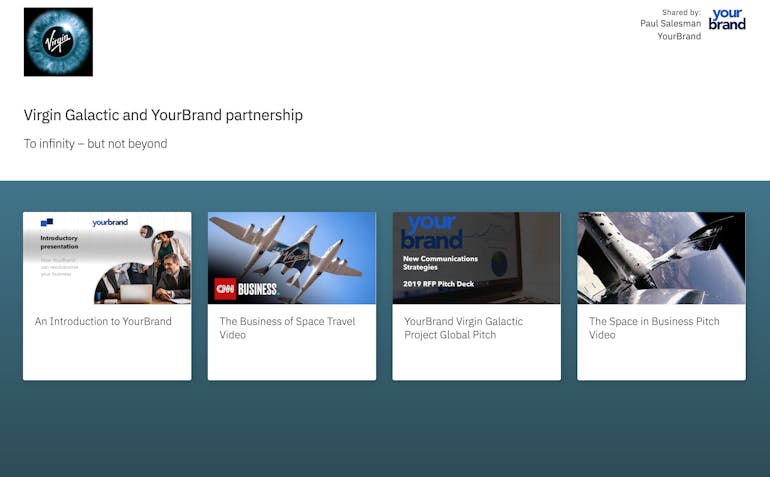Open the 2019 RFP Pitch Deck thumbnail
The height and width of the screenshot is (477, 770).
(476, 258)
